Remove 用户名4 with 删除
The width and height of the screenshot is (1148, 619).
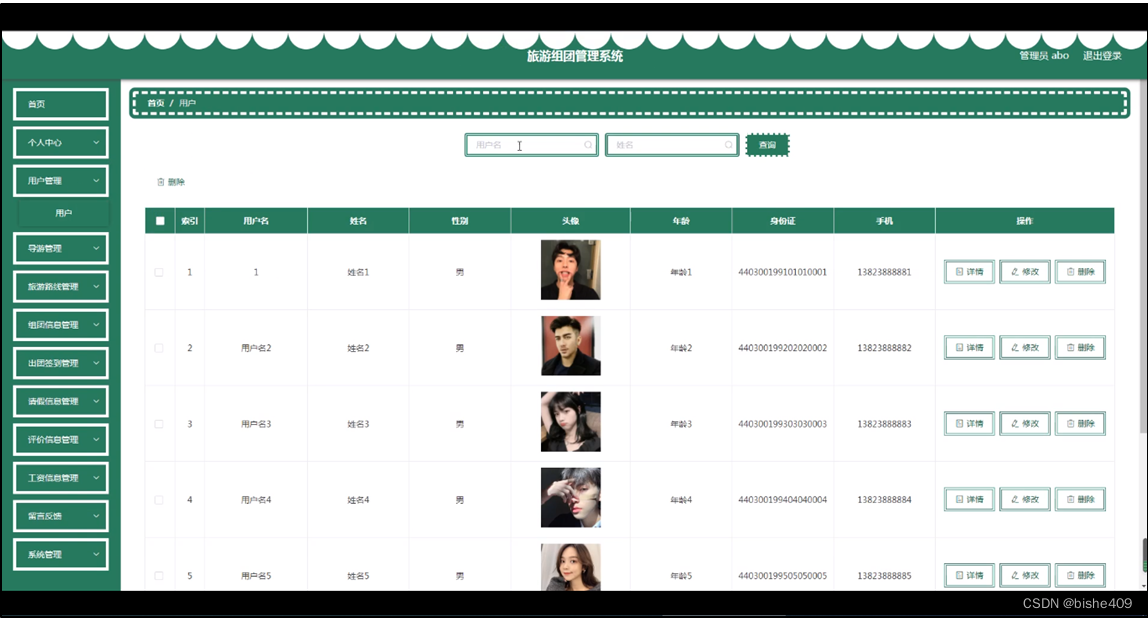click(1081, 500)
